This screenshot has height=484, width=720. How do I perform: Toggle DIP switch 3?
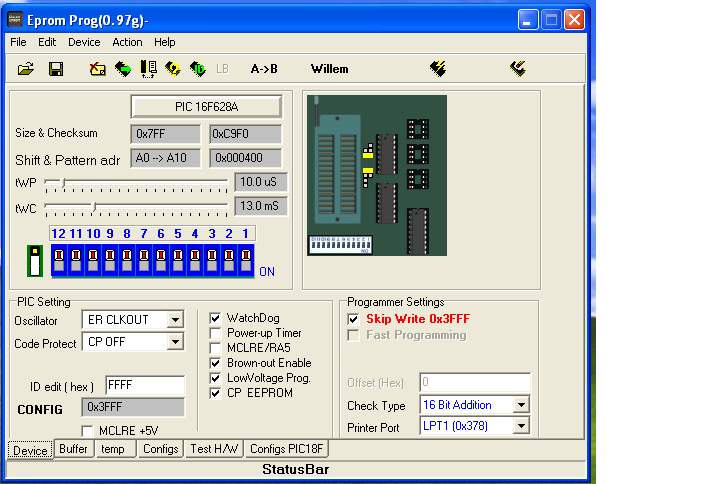click(x=212, y=260)
